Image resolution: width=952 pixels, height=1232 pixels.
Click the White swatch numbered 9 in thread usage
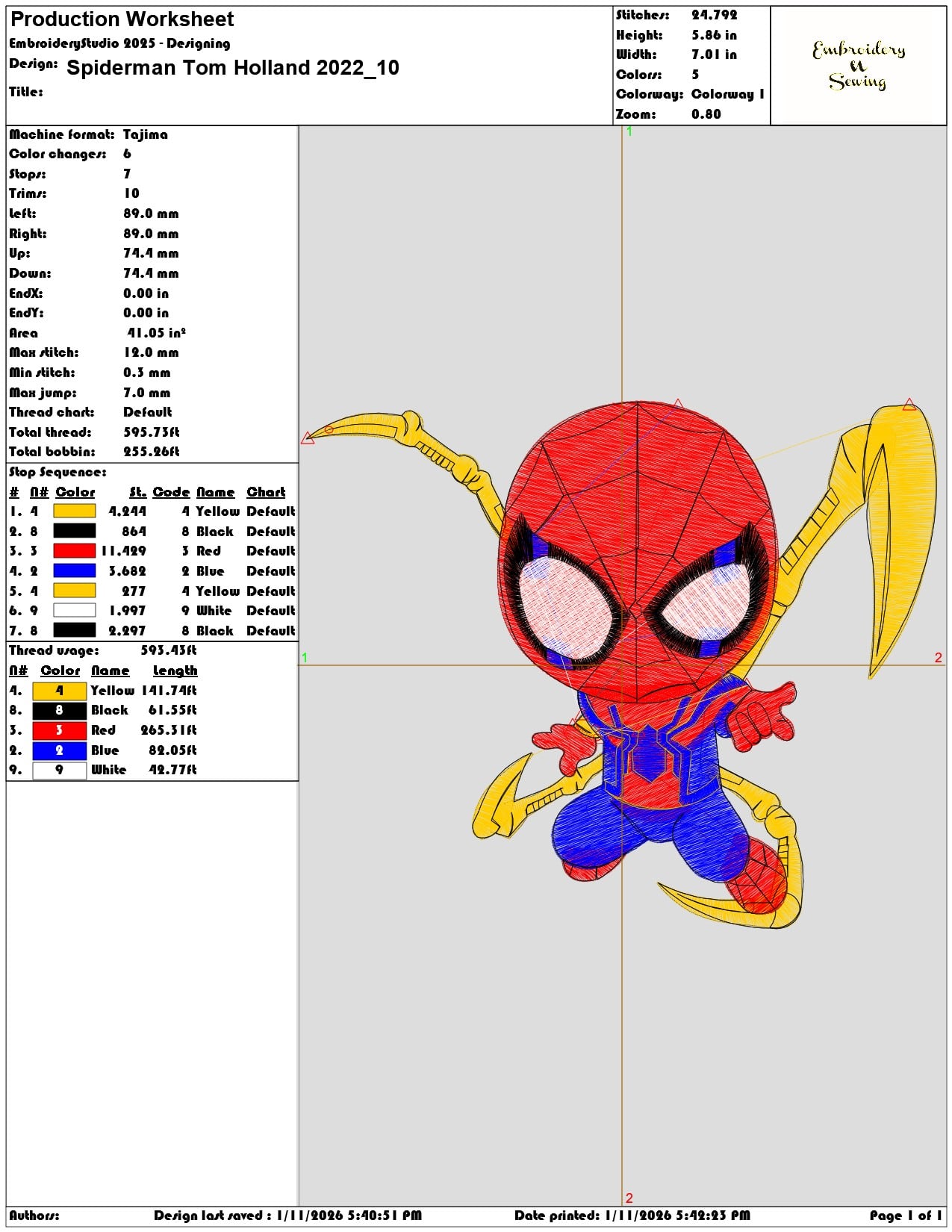60,770
